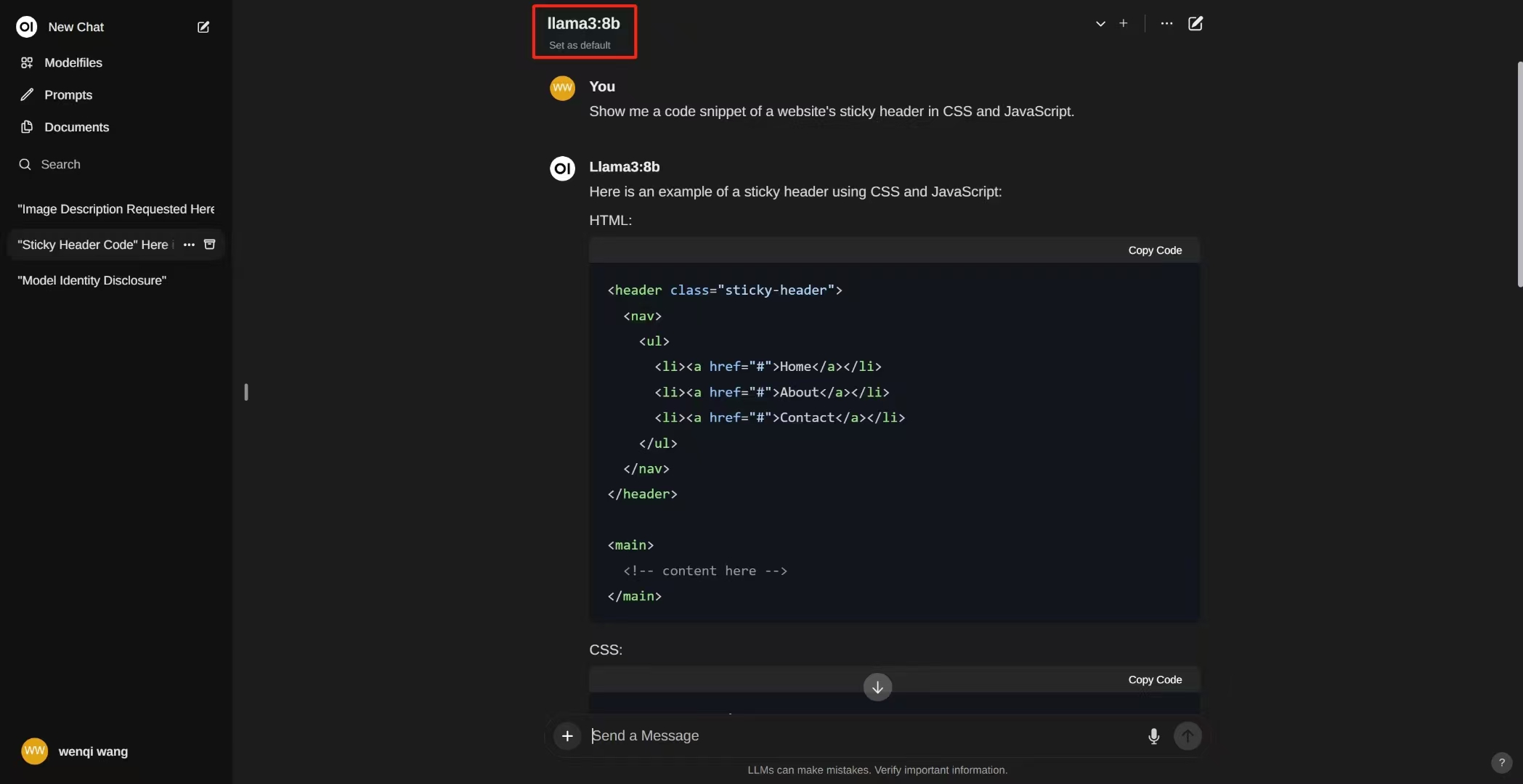Start voice input with the microphone
The width and height of the screenshot is (1523, 784).
pyautogui.click(x=1153, y=736)
